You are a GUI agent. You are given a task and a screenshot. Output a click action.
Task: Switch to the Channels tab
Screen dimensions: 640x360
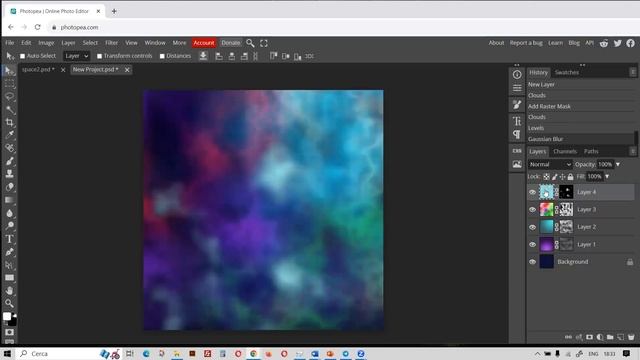point(565,151)
